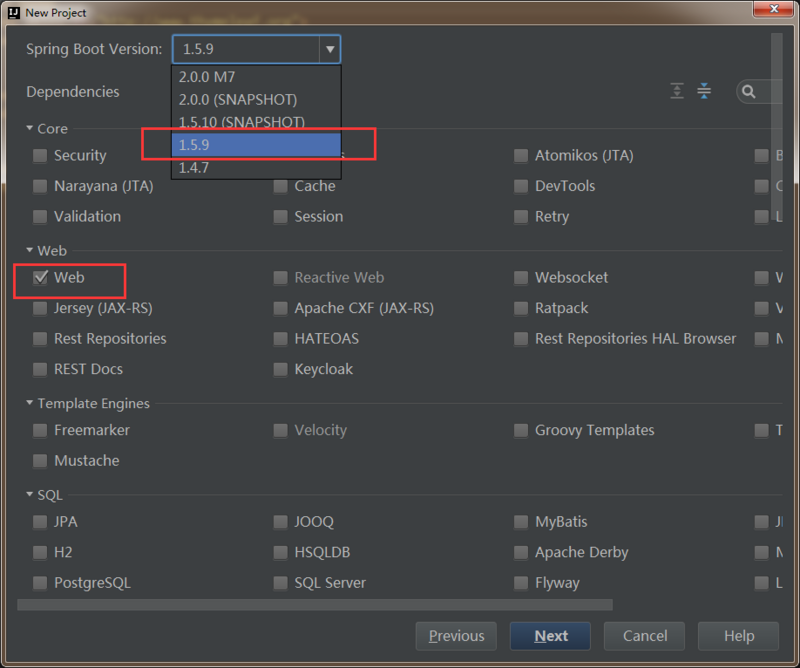Viewport: 800px width, 668px height.
Task: Select version 2.0.0 M7
Action: pos(256,77)
